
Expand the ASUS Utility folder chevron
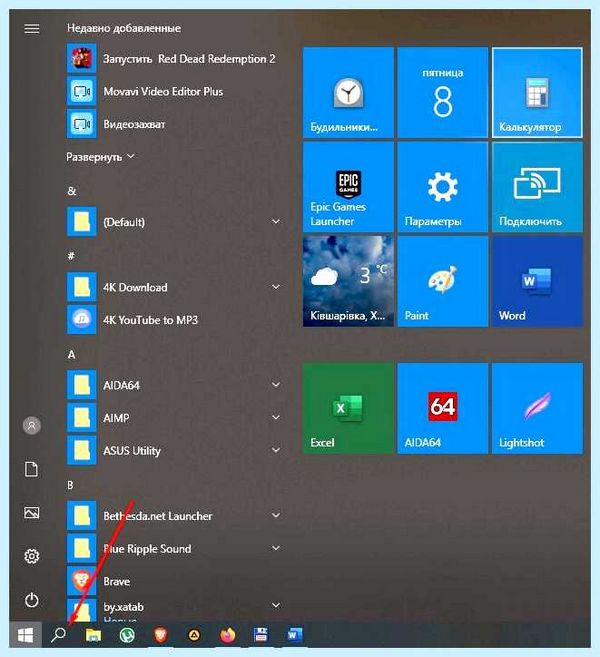click(x=276, y=450)
